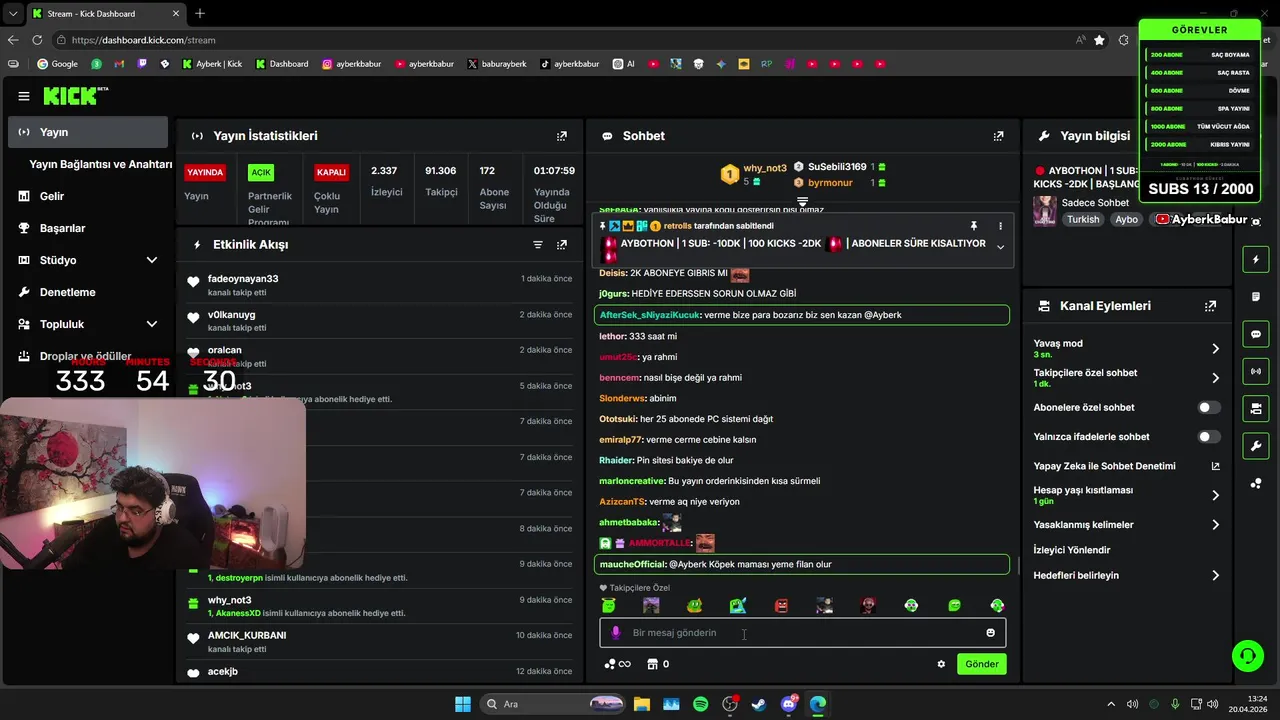Open Yasaklanmış kelimeler settings
The width and height of the screenshot is (1280, 720).
click(1126, 525)
